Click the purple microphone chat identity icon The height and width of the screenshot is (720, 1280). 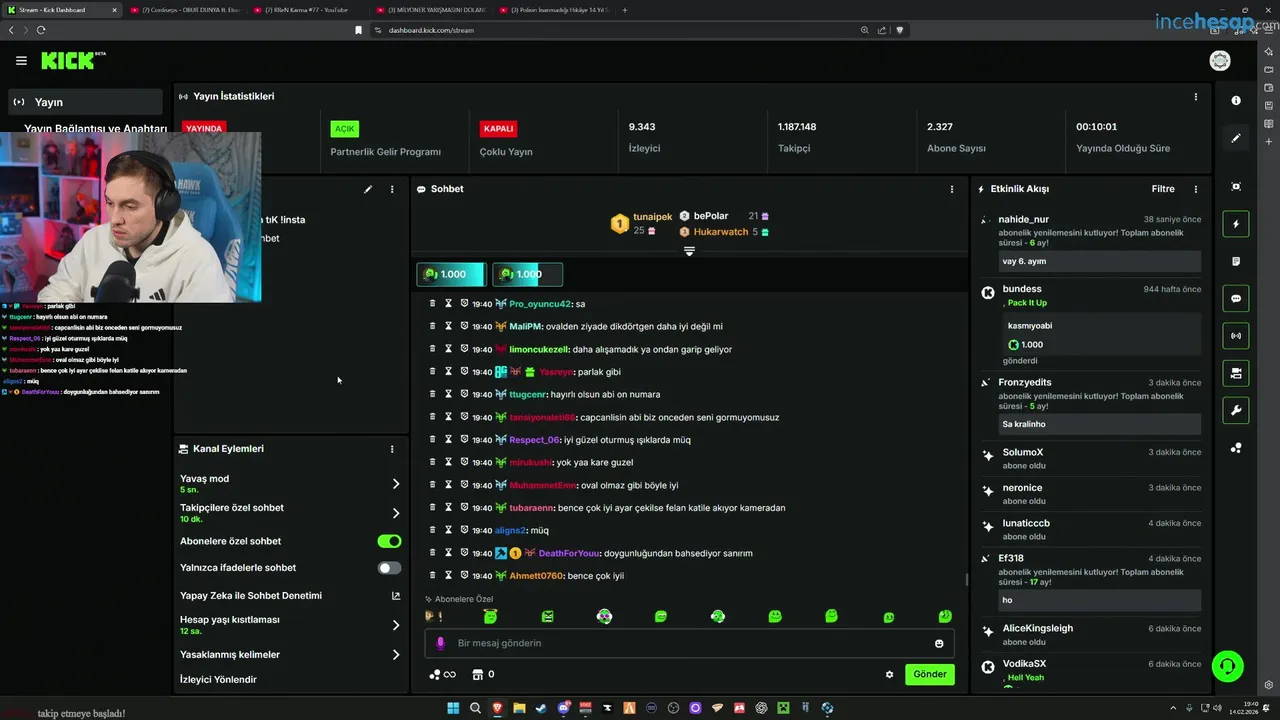(x=440, y=643)
